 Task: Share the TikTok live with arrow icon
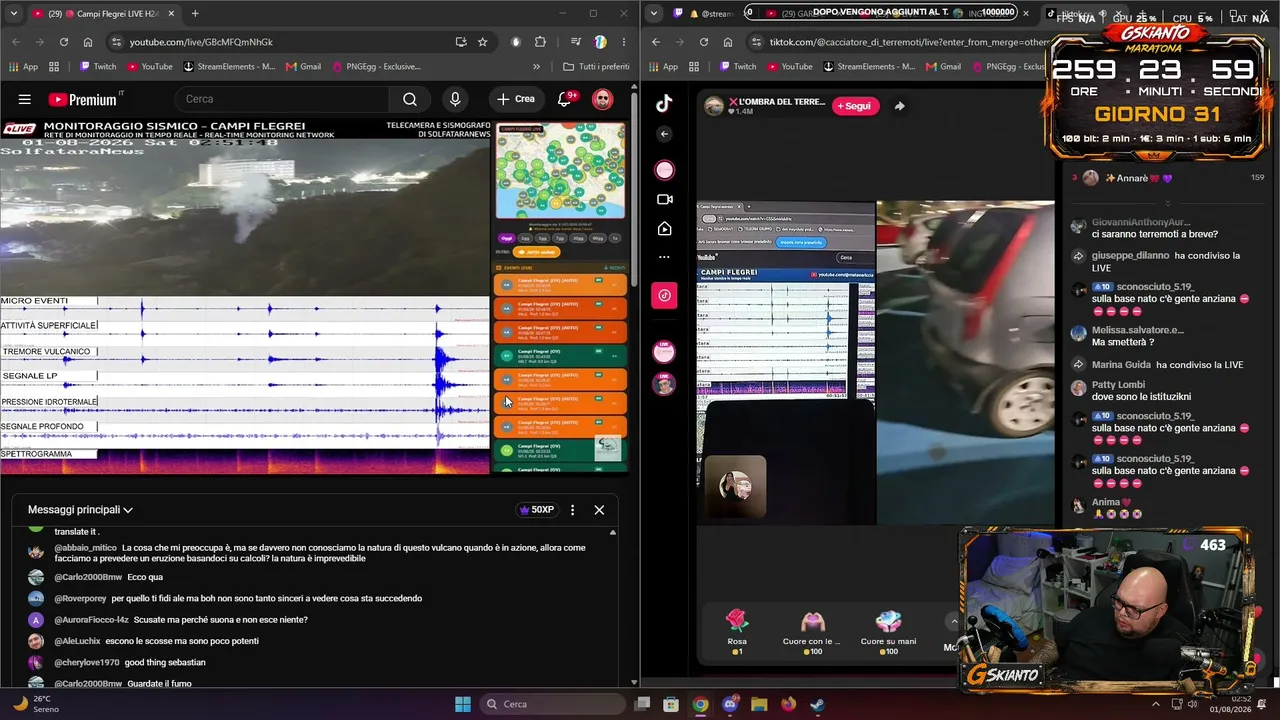tap(899, 106)
